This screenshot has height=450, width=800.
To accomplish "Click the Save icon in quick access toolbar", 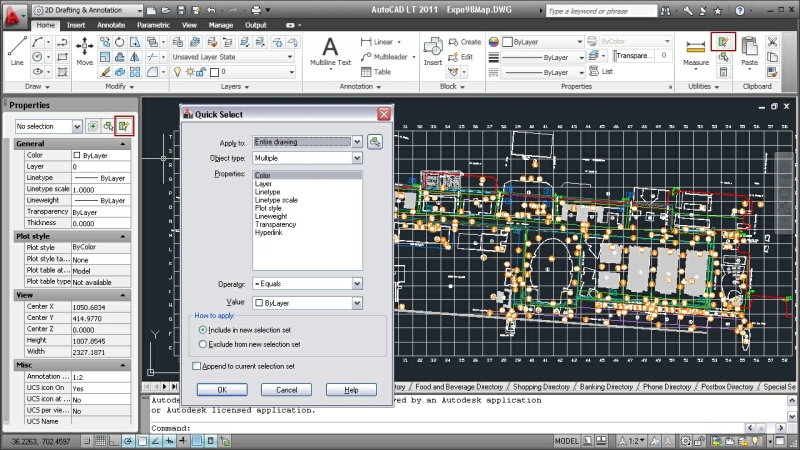I will click(181, 10).
